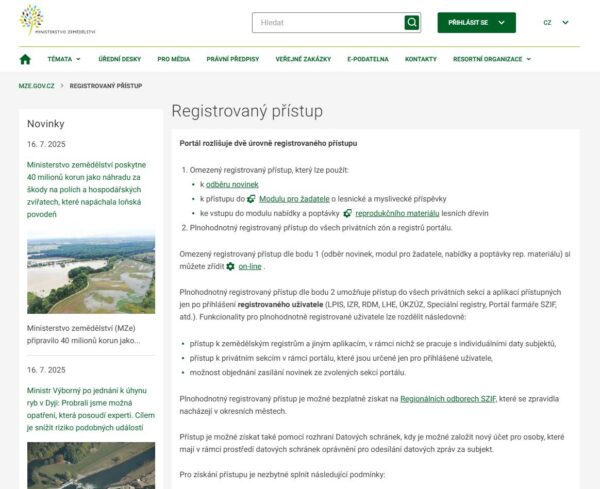Viewport: 600px width, 489px height.
Task: Click the MZE.GOV.CZ breadcrumb link
Action: [36, 86]
